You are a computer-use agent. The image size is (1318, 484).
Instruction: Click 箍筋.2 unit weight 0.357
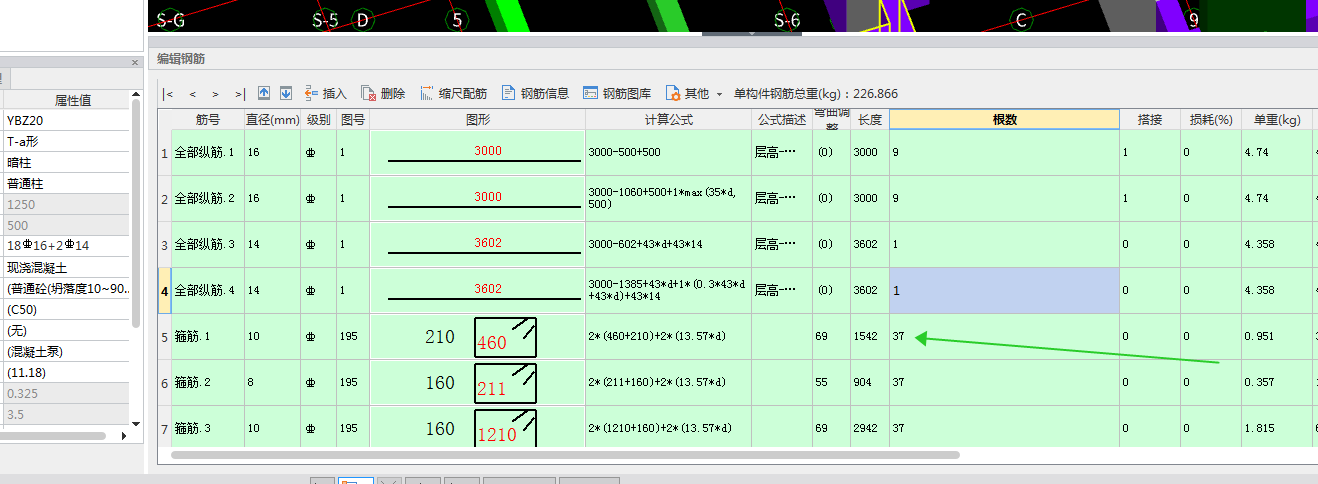tap(1275, 382)
